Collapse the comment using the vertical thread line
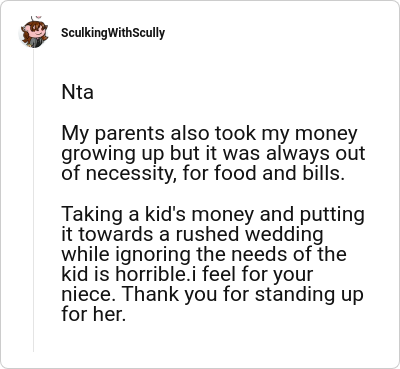This screenshot has width=400, height=369. (33, 200)
